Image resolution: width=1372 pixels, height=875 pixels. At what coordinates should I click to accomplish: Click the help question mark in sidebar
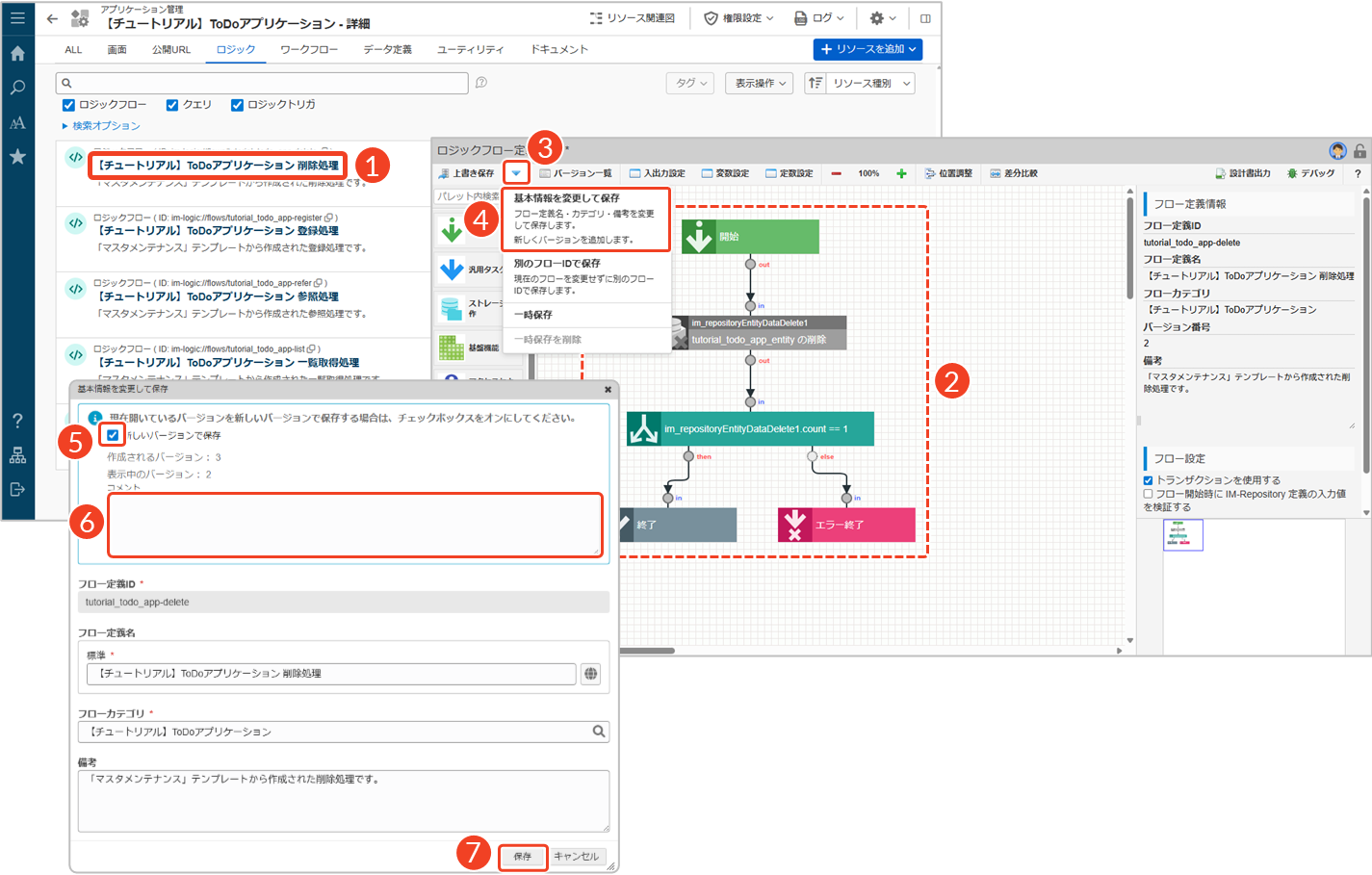[x=17, y=421]
